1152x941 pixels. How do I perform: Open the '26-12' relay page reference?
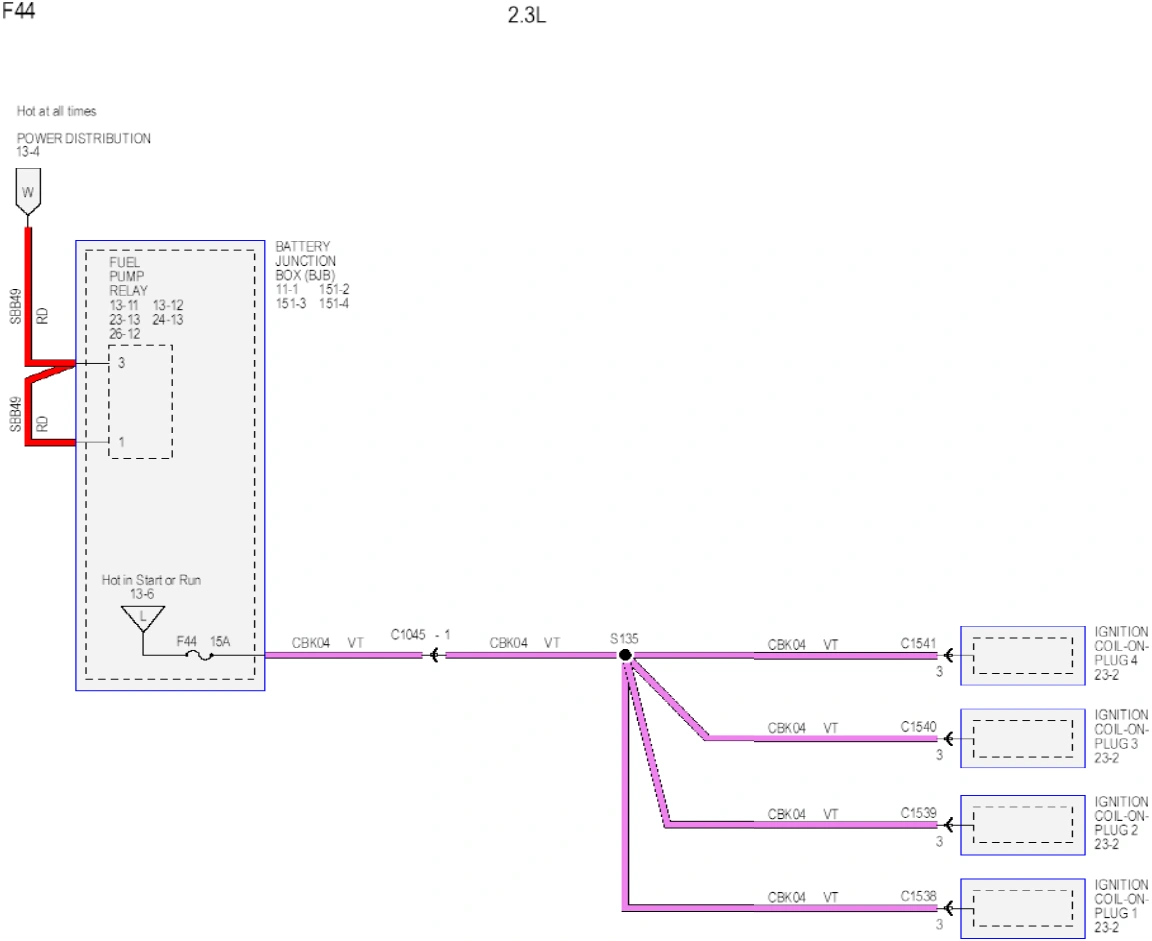tap(125, 334)
